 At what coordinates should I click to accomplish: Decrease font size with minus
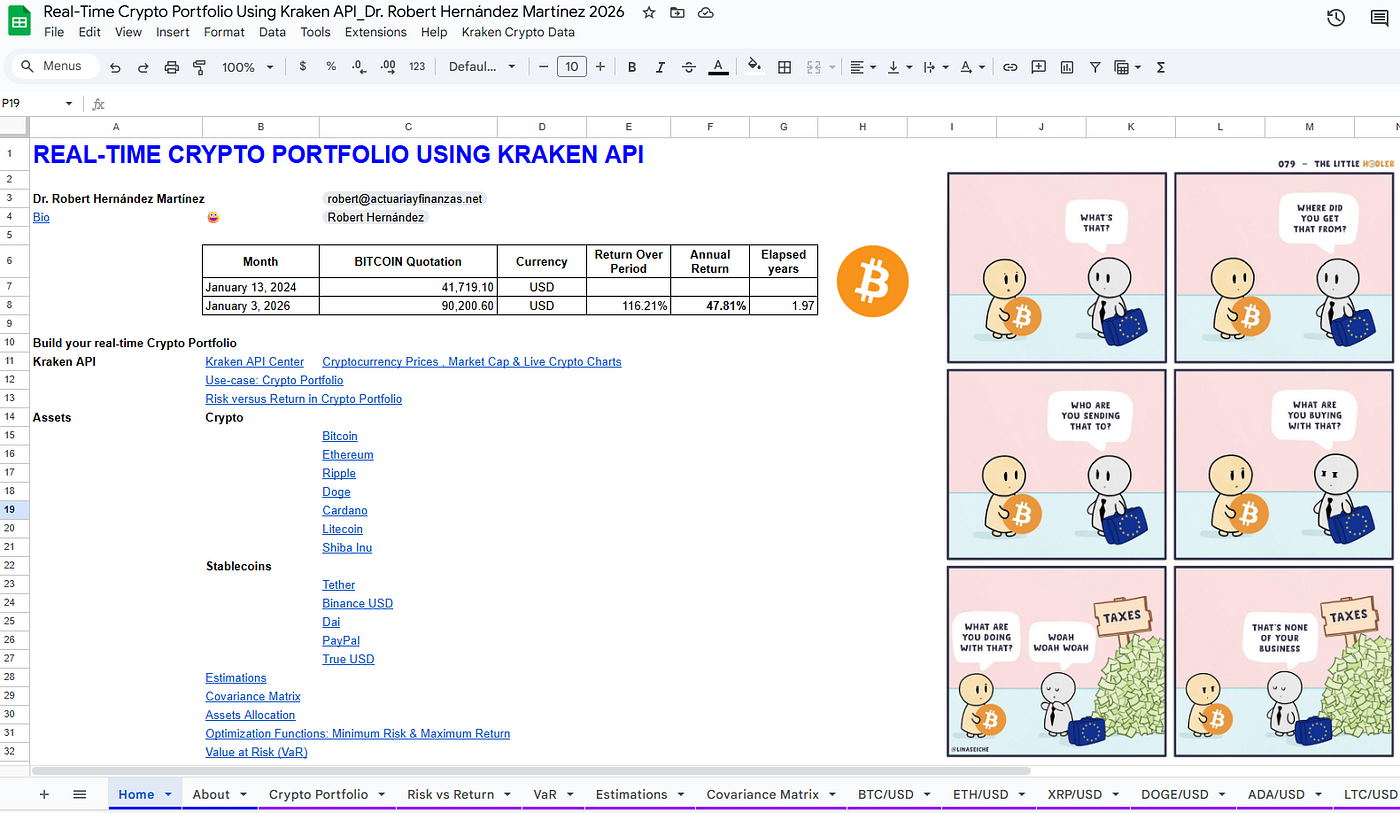pyautogui.click(x=544, y=67)
